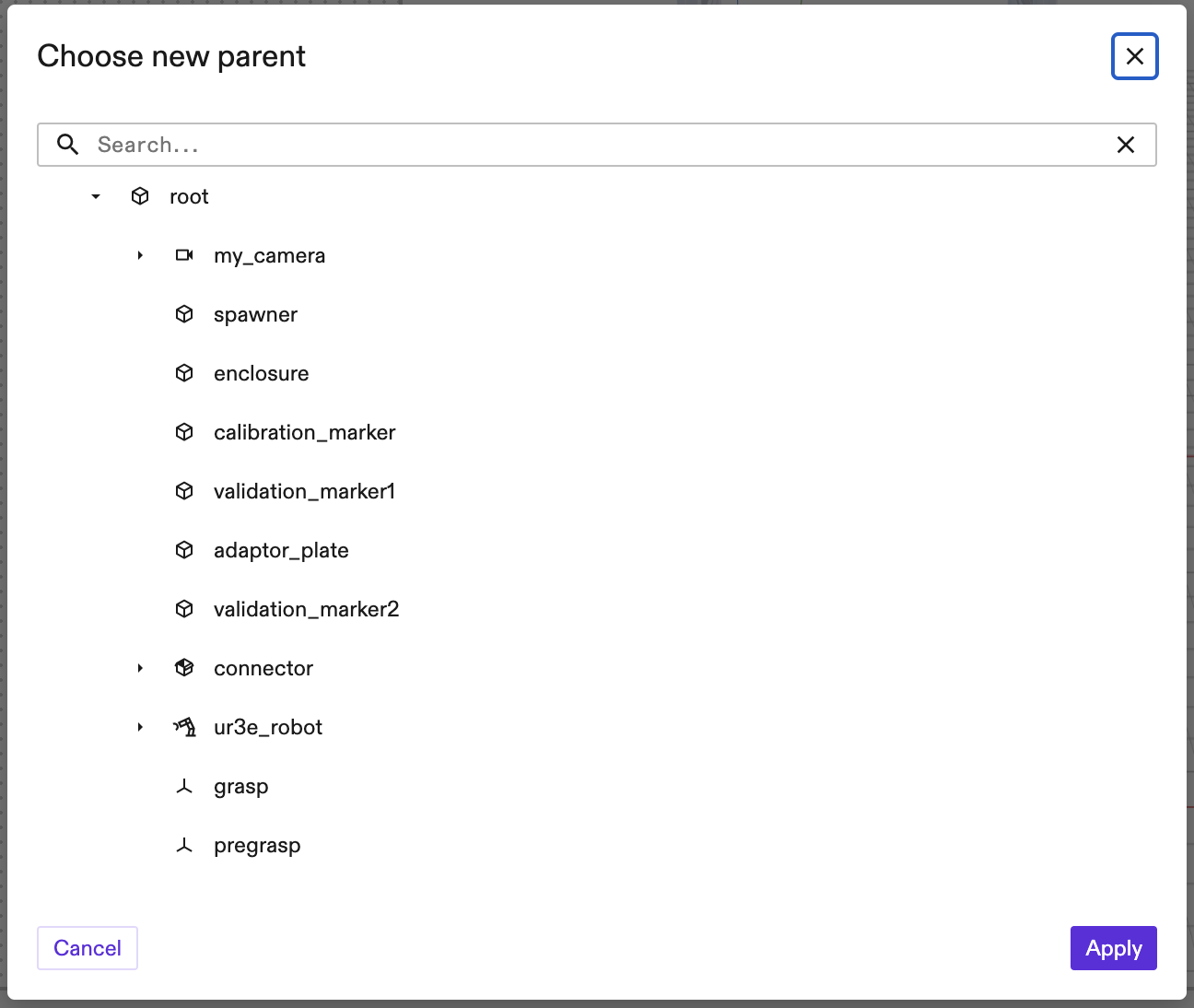Click the magnifying glass search icon
The height and width of the screenshot is (1008, 1194).
click(x=67, y=145)
